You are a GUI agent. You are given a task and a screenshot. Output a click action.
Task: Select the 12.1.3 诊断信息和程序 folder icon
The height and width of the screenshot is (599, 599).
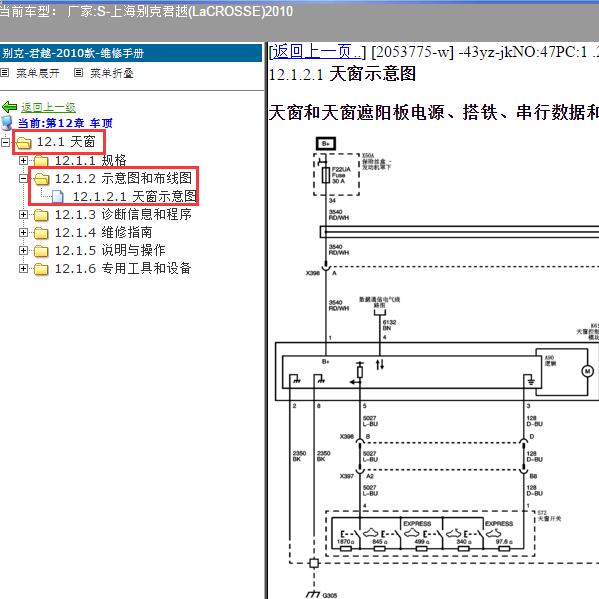point(41,215)
